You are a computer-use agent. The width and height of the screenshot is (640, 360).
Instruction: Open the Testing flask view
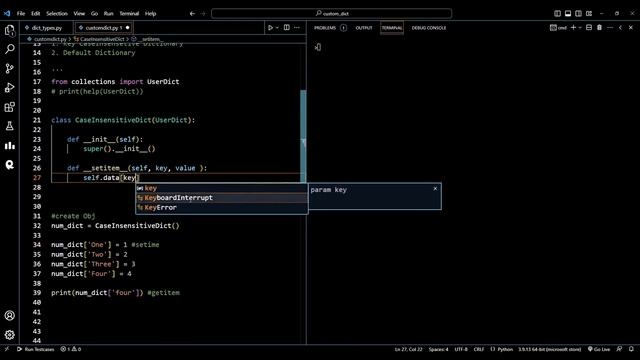coord(9,126)
